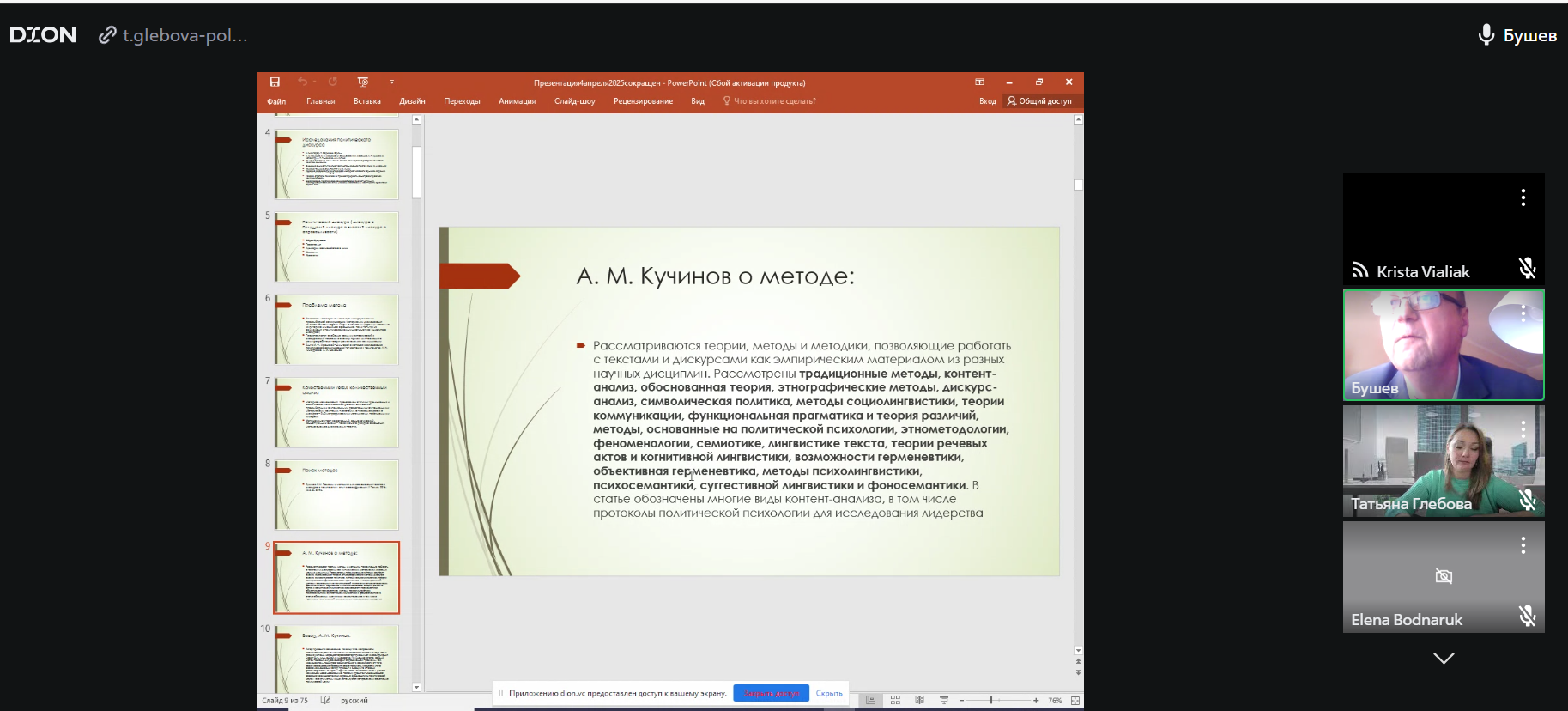Switch to the Вставка ribbon tab

(367, 101)
